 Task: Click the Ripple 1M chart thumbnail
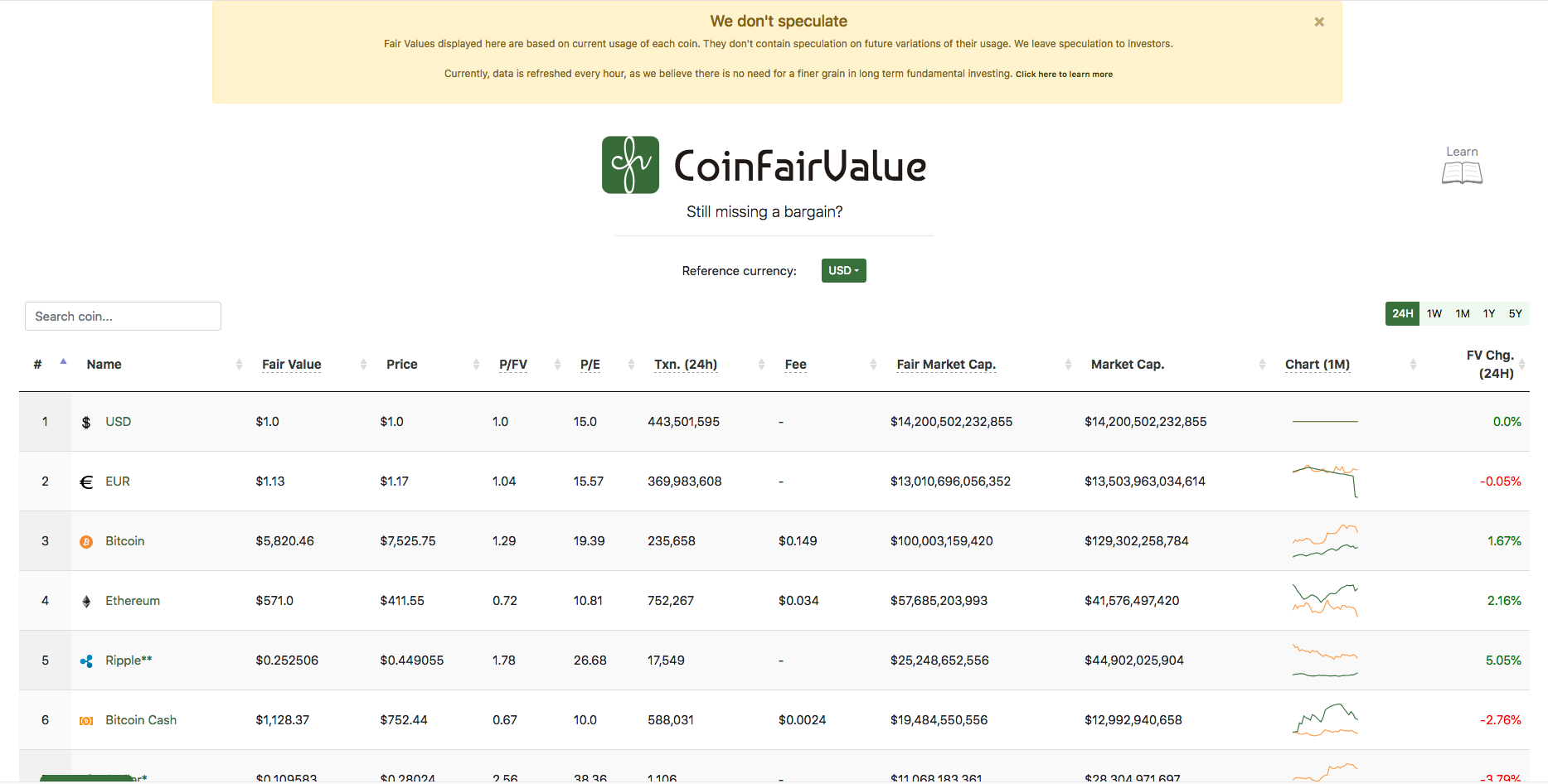click(1325, 661)
